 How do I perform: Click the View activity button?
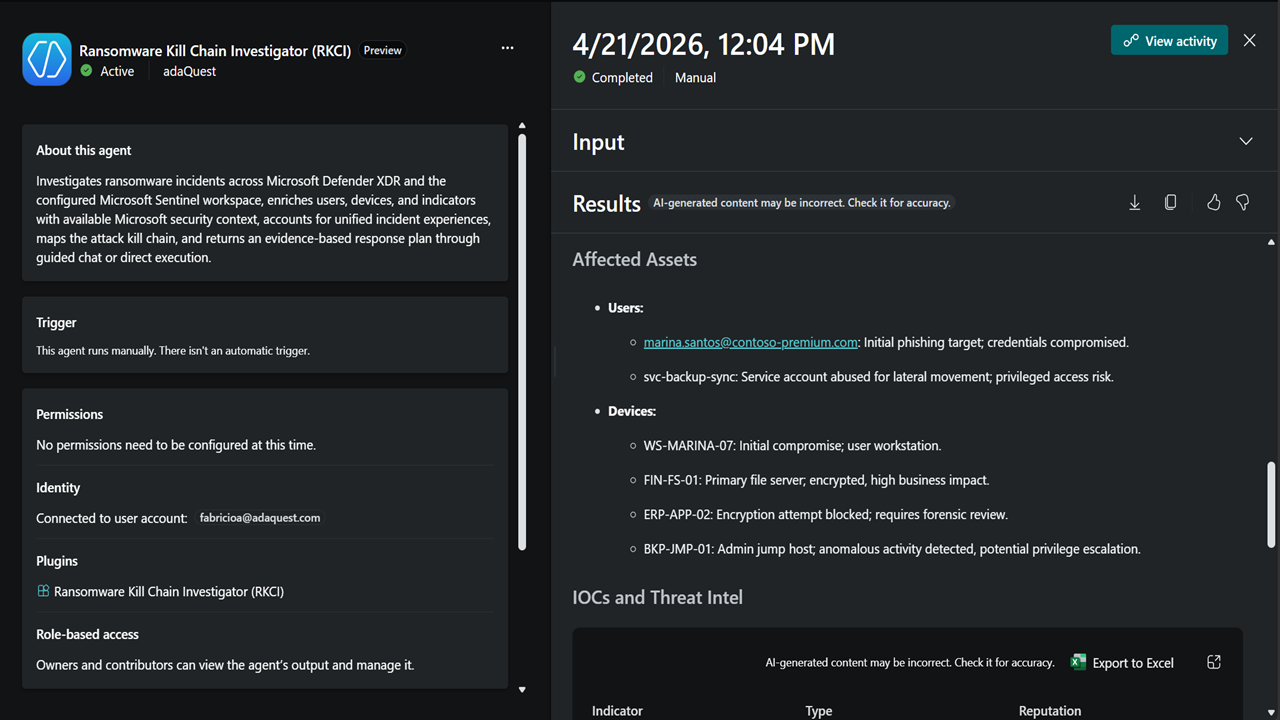coord(1169,41)
